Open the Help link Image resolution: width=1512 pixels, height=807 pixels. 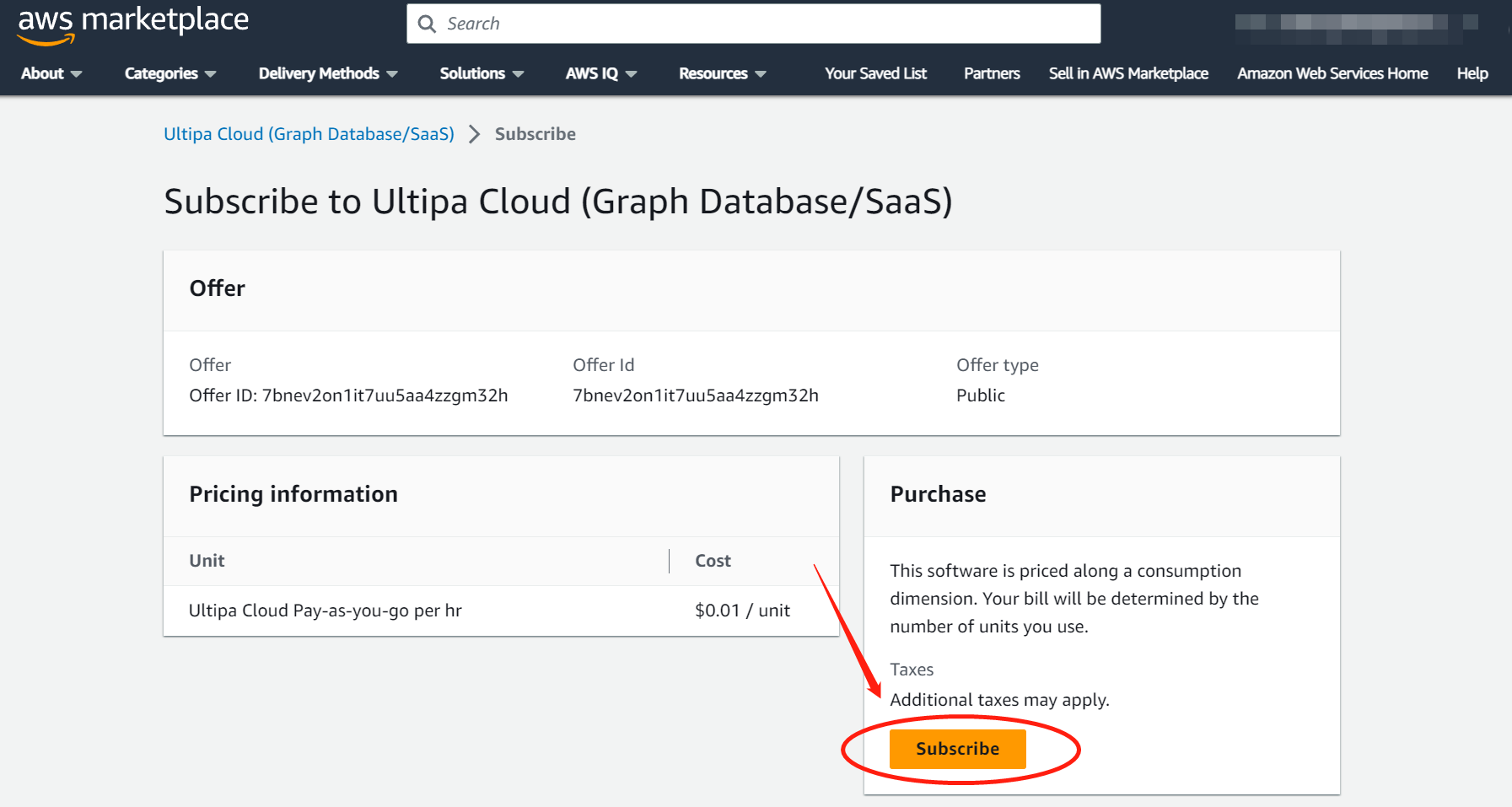(x=1472, y=73)
